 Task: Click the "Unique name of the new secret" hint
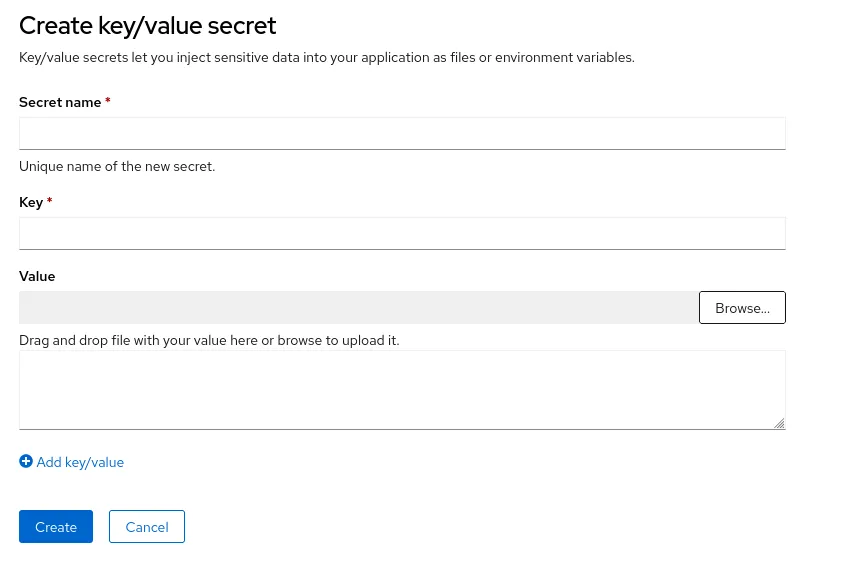[117, 166]
